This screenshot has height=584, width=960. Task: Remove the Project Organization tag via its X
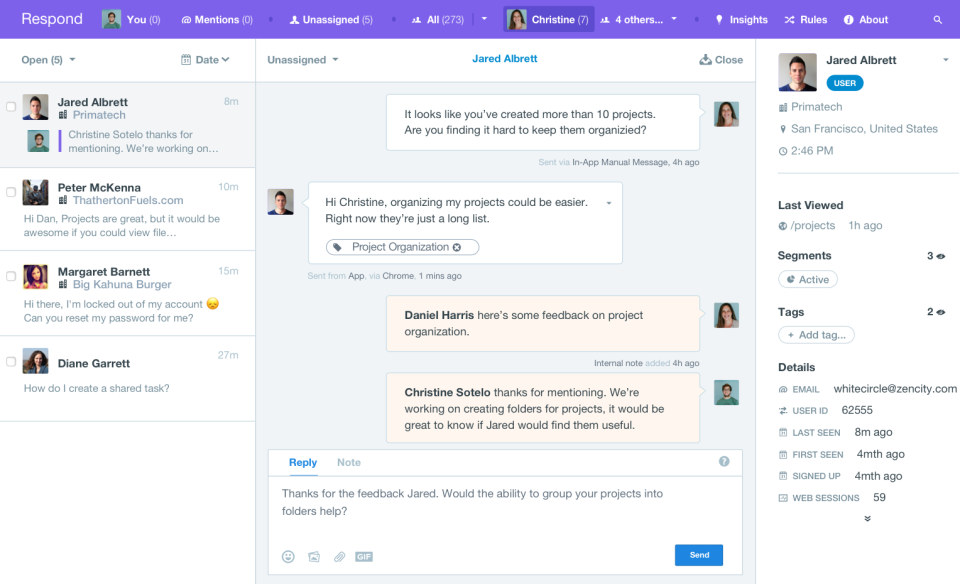click(458, 246)
